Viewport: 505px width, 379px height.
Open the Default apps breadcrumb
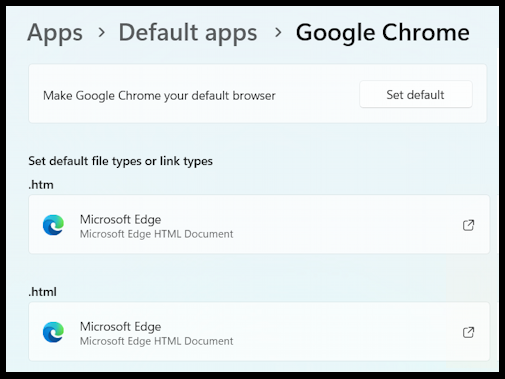188,33
